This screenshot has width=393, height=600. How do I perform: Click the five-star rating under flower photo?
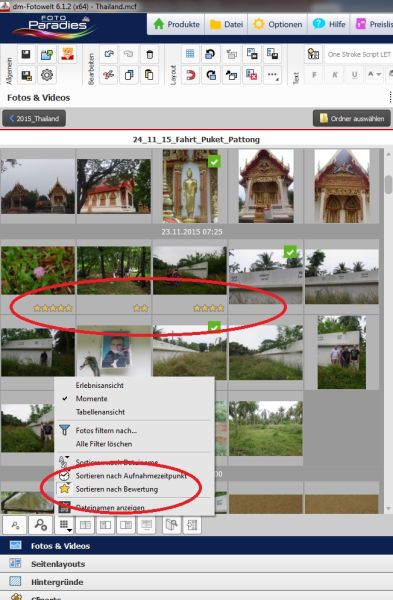tap(53, 308)
